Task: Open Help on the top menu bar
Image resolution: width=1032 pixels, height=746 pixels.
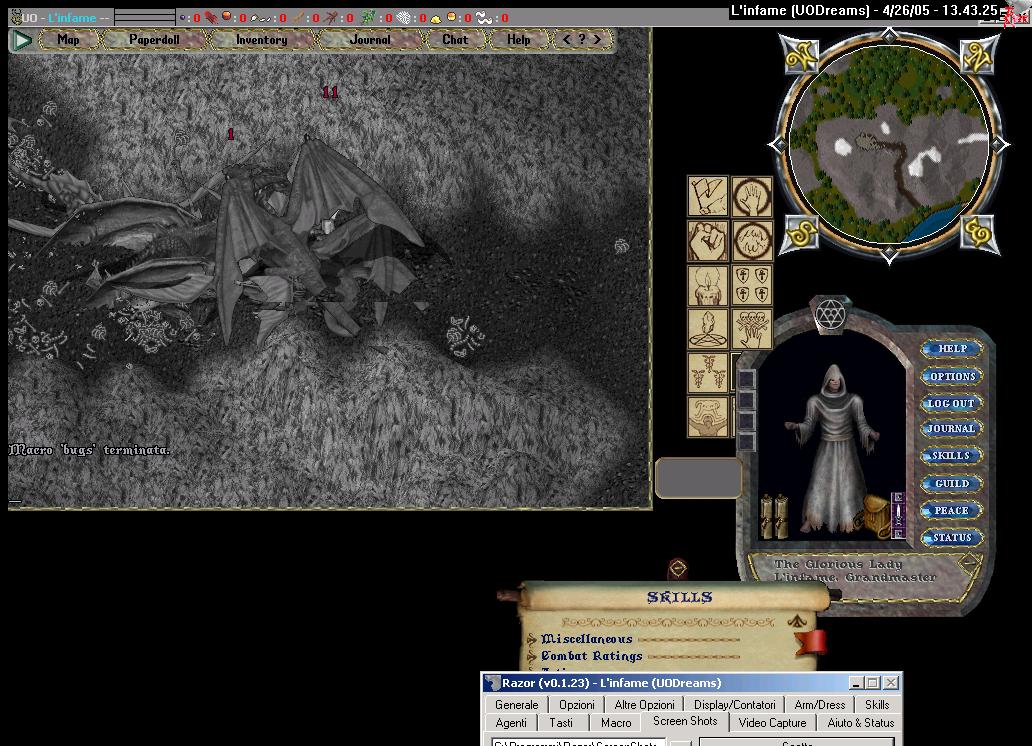Action: click(x=519, y=40)
